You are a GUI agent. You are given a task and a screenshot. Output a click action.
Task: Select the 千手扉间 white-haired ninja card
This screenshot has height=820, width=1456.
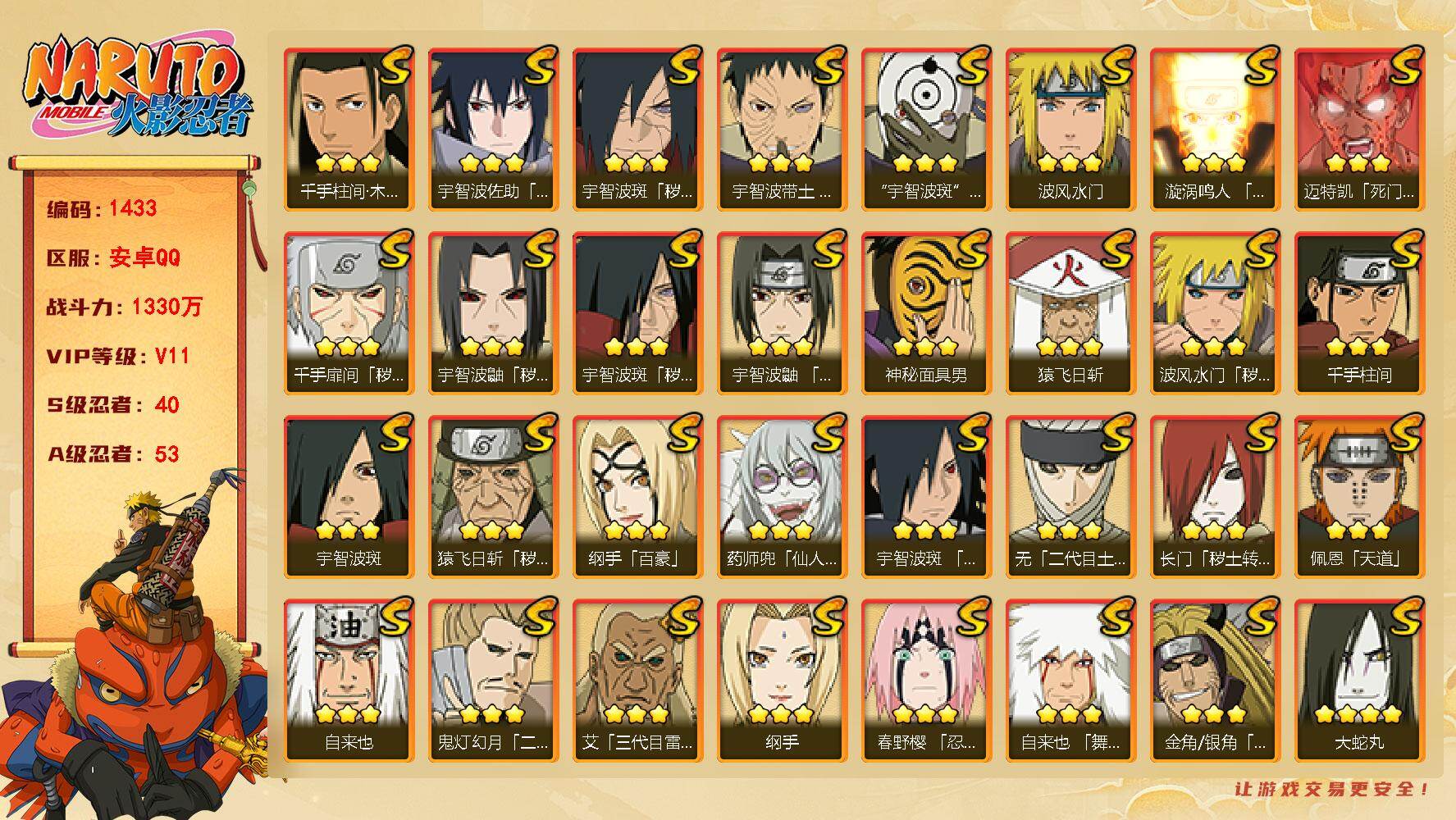[x=349, y=312]
